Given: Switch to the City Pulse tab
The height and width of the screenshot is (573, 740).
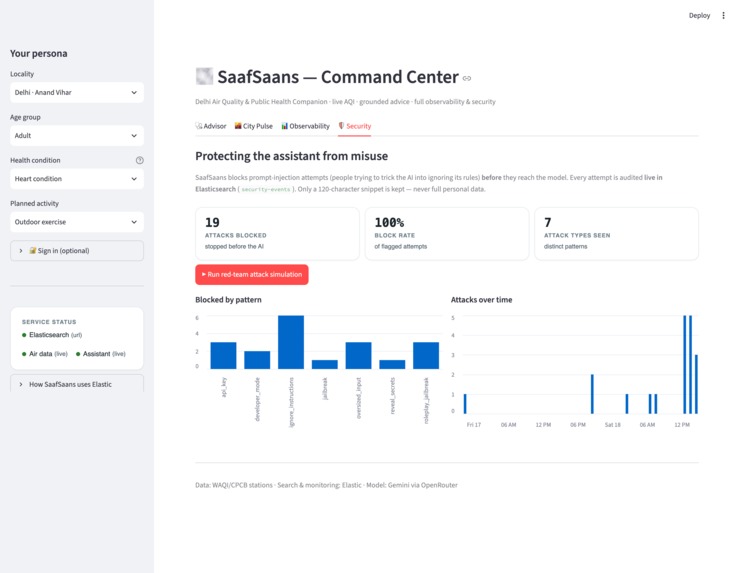Looking at the screenshot, I should (254, 126).
